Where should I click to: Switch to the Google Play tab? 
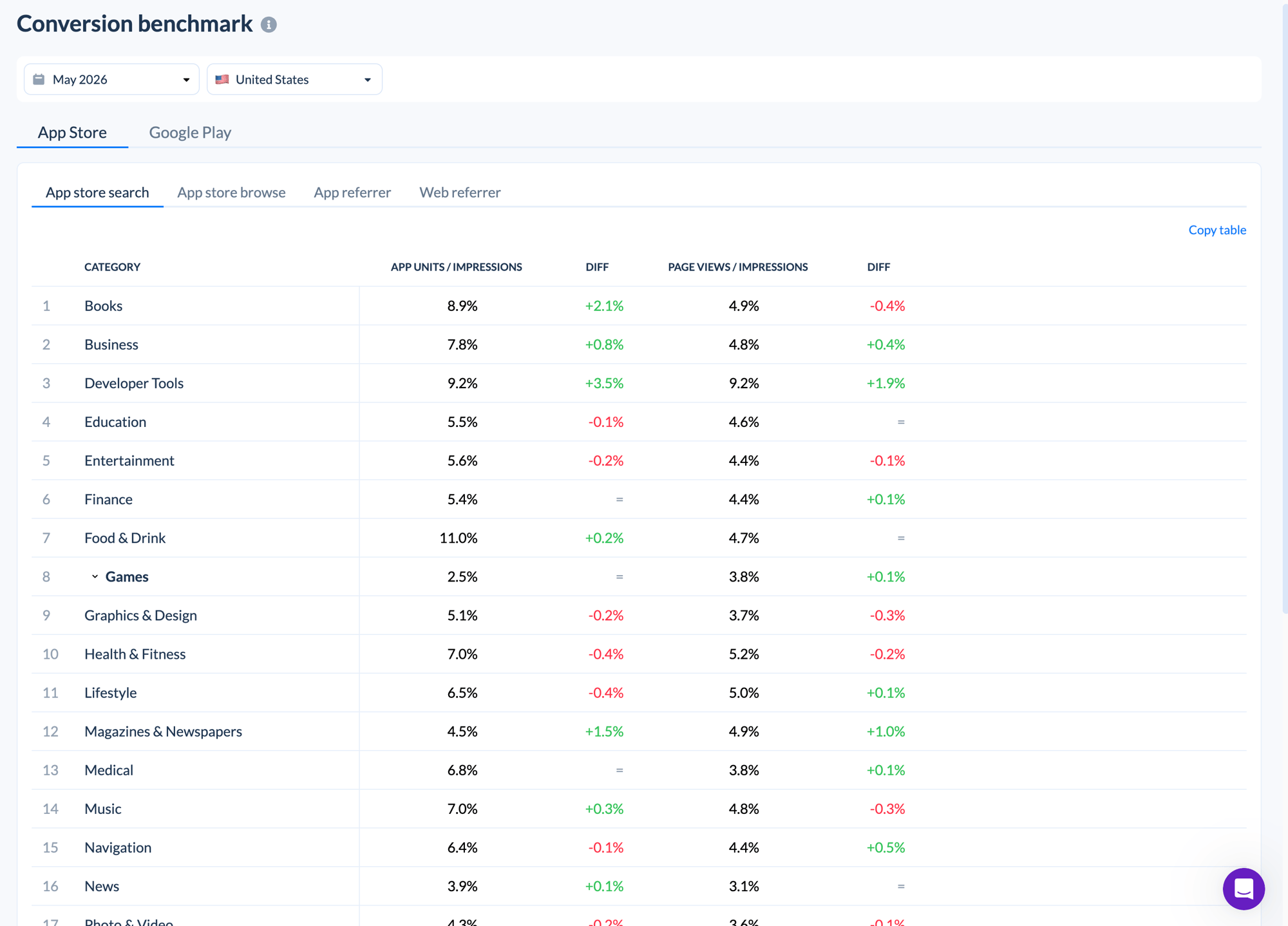(190, 132)
